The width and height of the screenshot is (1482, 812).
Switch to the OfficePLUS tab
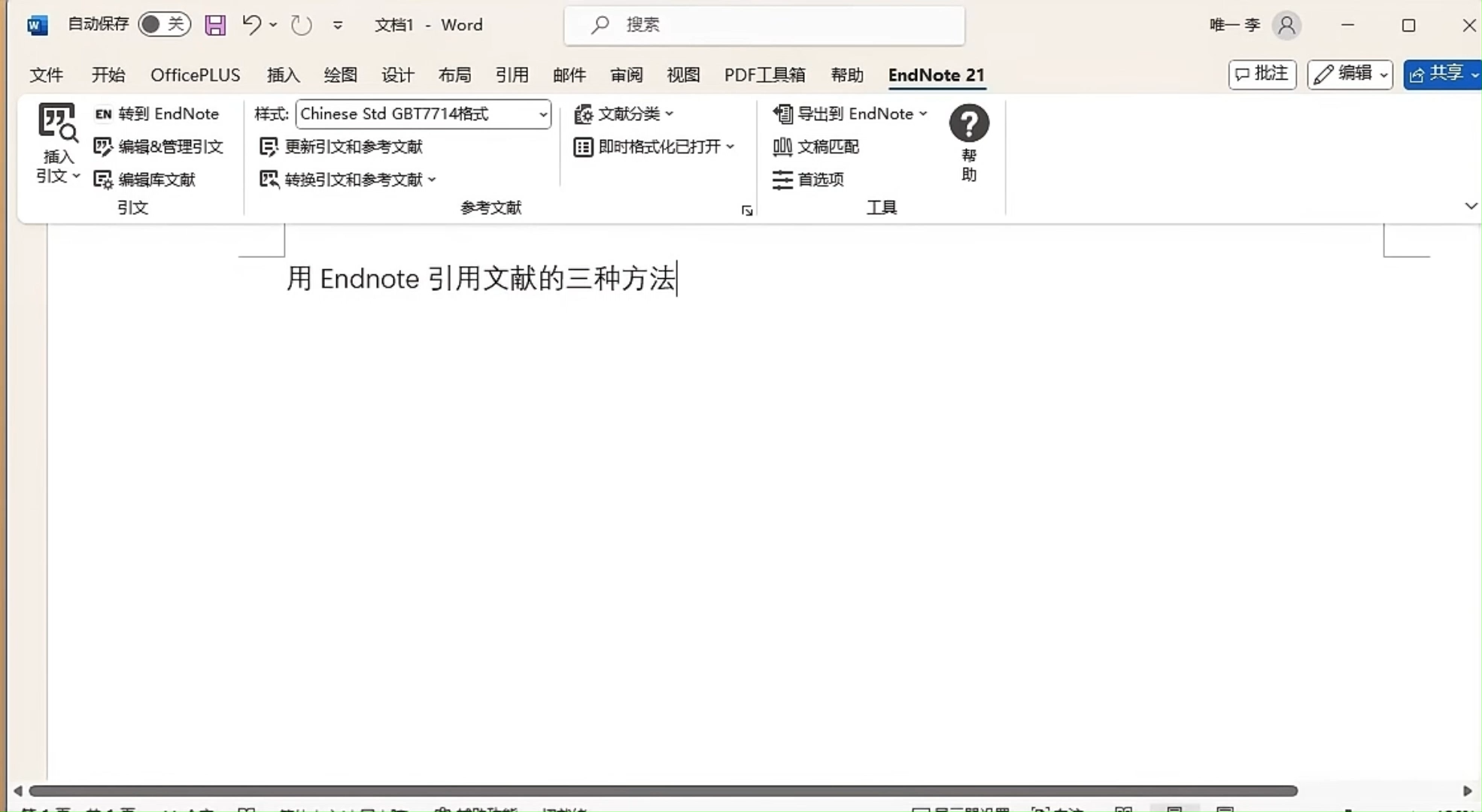(196, 75)
